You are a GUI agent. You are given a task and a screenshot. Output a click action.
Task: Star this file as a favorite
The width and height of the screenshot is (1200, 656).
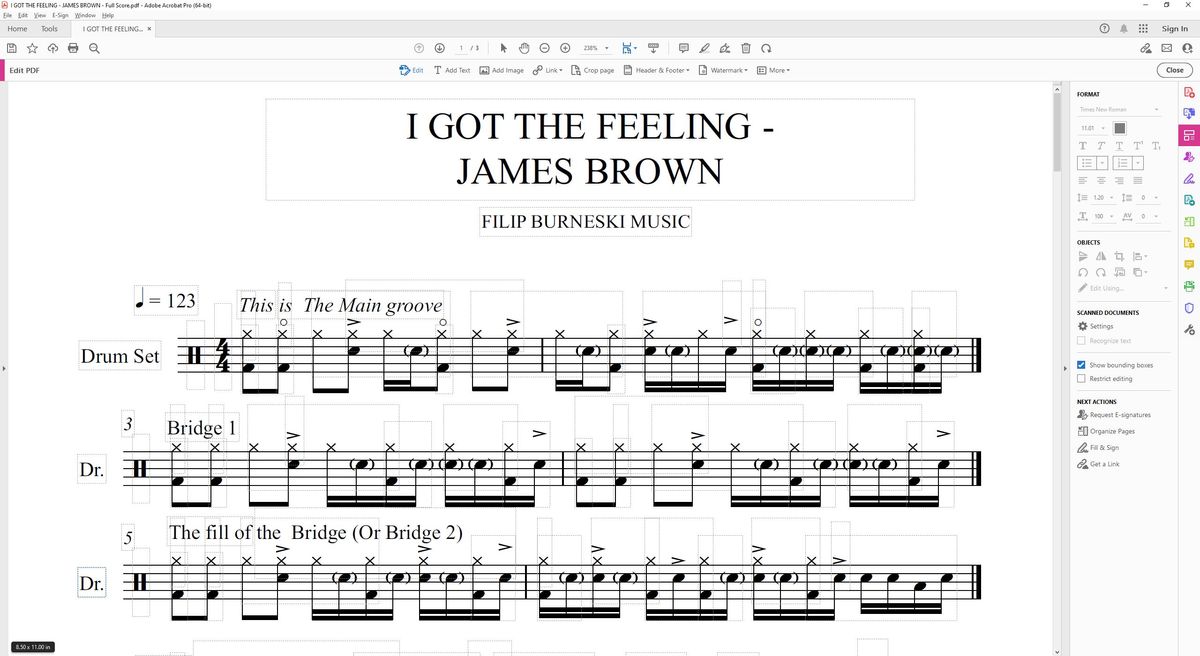click(33, 48)
